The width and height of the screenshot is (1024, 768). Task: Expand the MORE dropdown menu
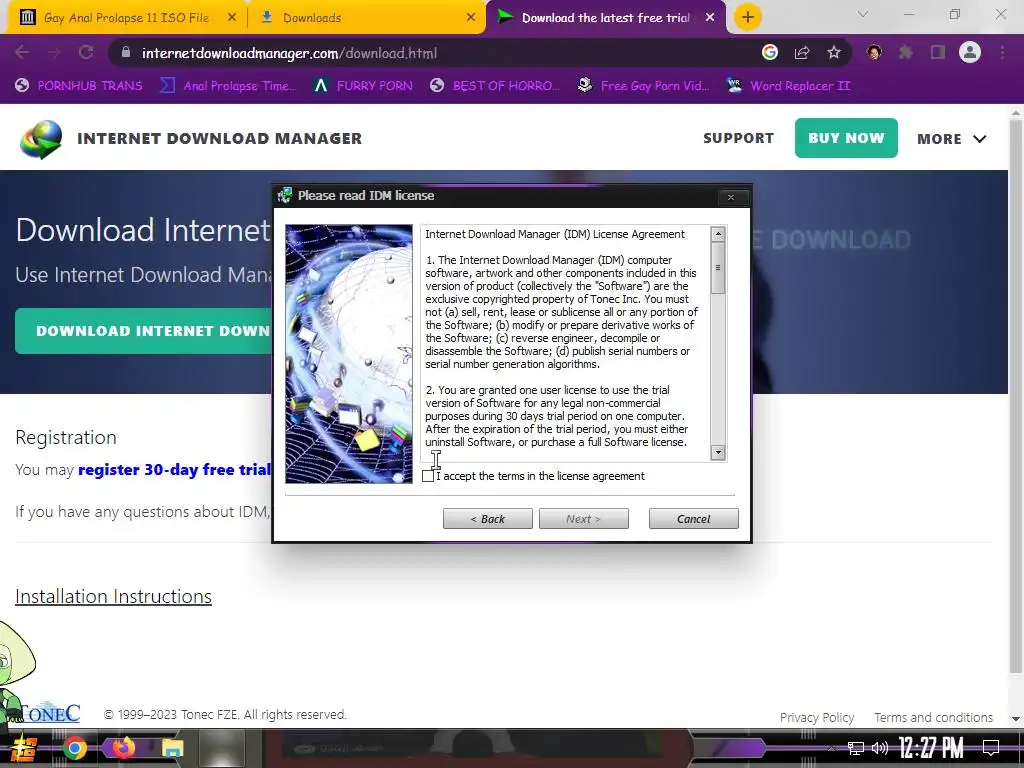[952, 138]
